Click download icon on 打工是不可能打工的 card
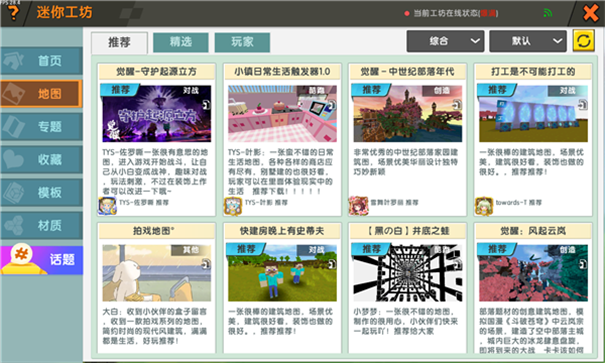Viewport: 605px width, 363px height. pos(583,105)
